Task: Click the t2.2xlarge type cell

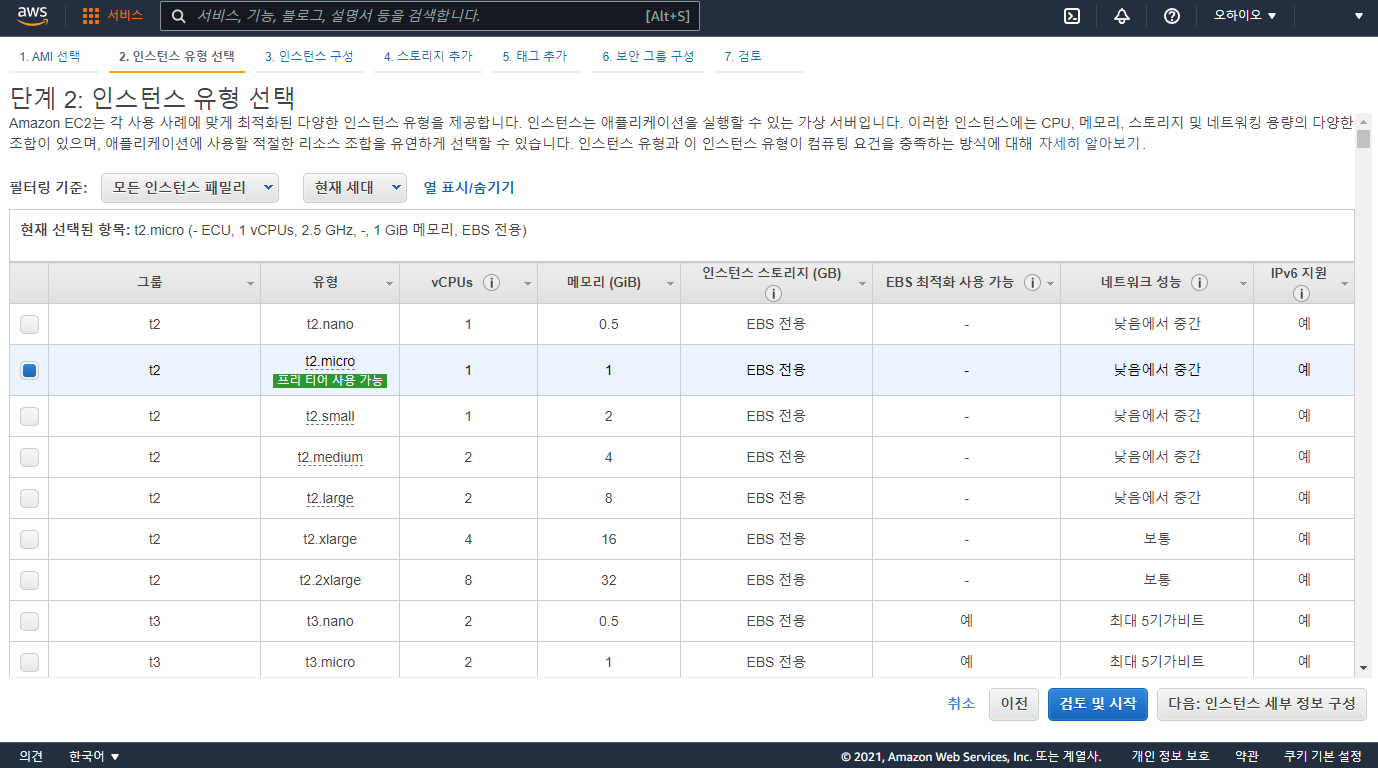Action: point(330,580)
